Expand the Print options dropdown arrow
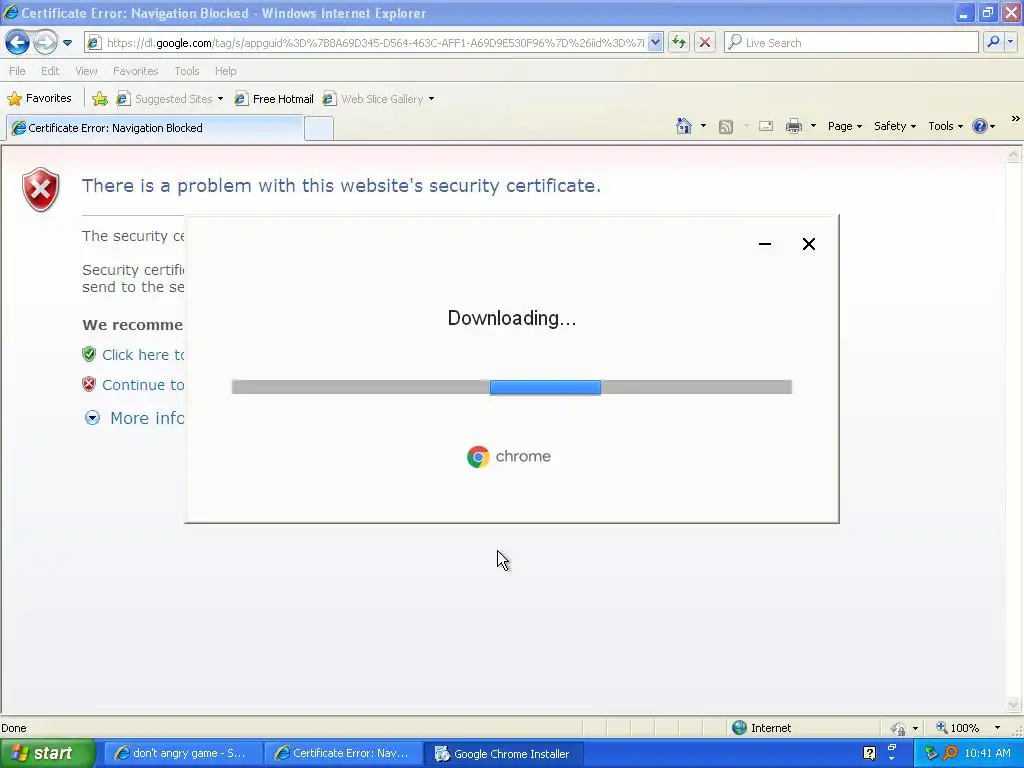This screenshot has width=1024, height=768. pyautogui.click(x=813, y=126)
